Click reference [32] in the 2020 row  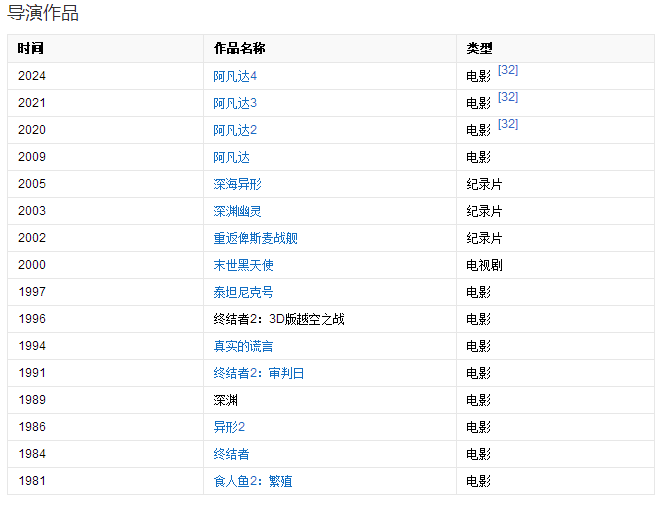click(x=508, y=124)
